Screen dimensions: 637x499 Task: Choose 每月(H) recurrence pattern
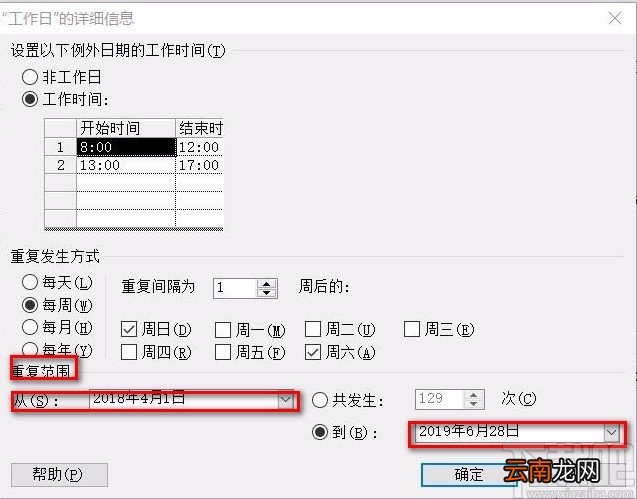(30, 327)
